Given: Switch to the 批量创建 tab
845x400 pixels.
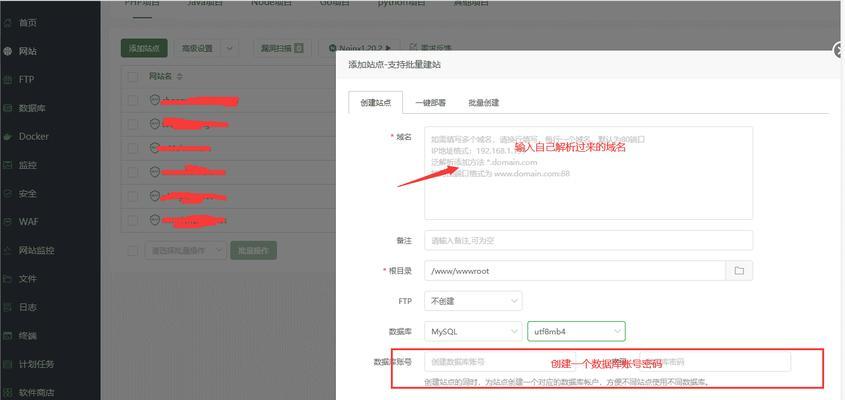Looking at the screenshot, I should coord(483,102).
